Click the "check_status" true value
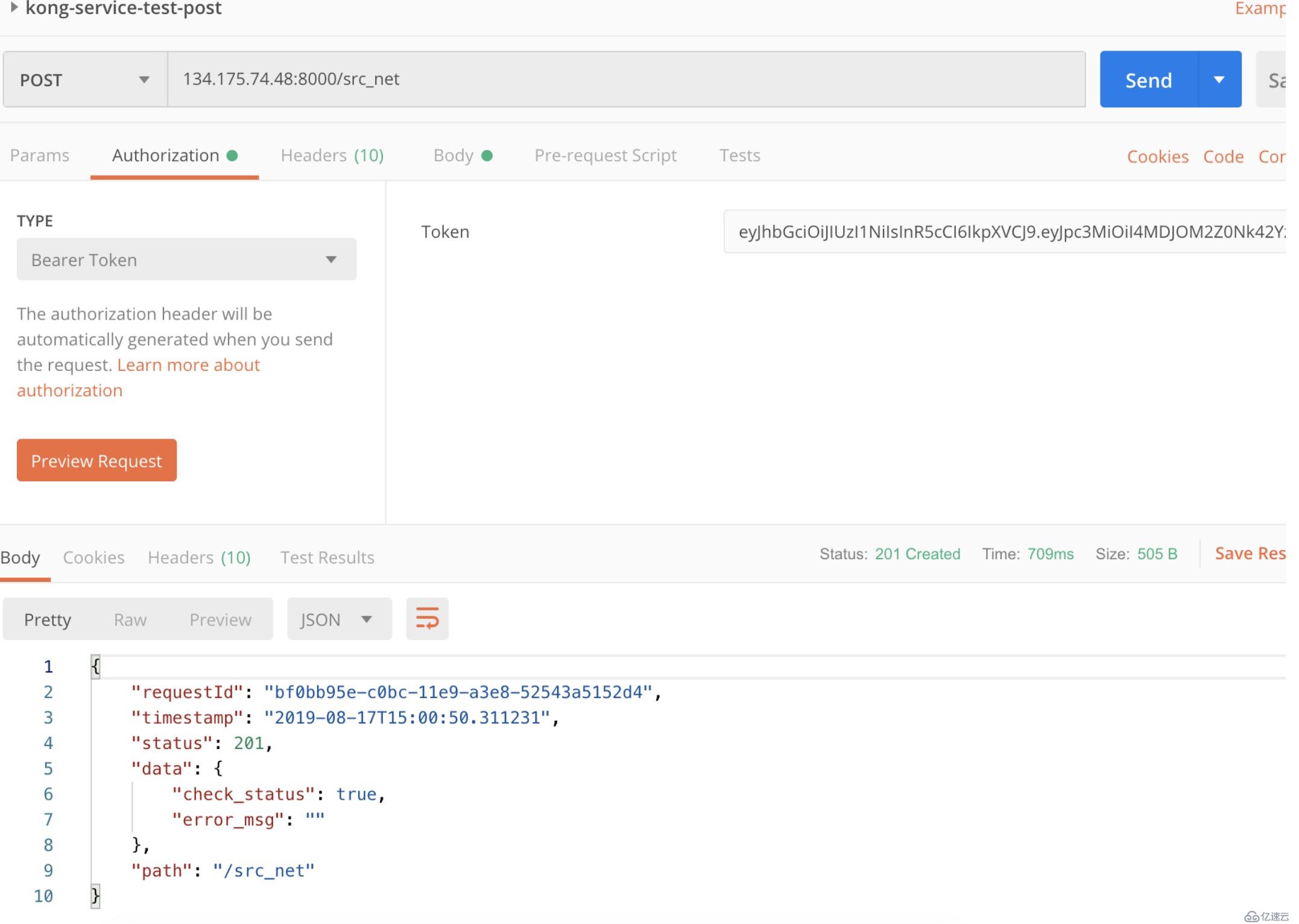 (x=356, y=794)
